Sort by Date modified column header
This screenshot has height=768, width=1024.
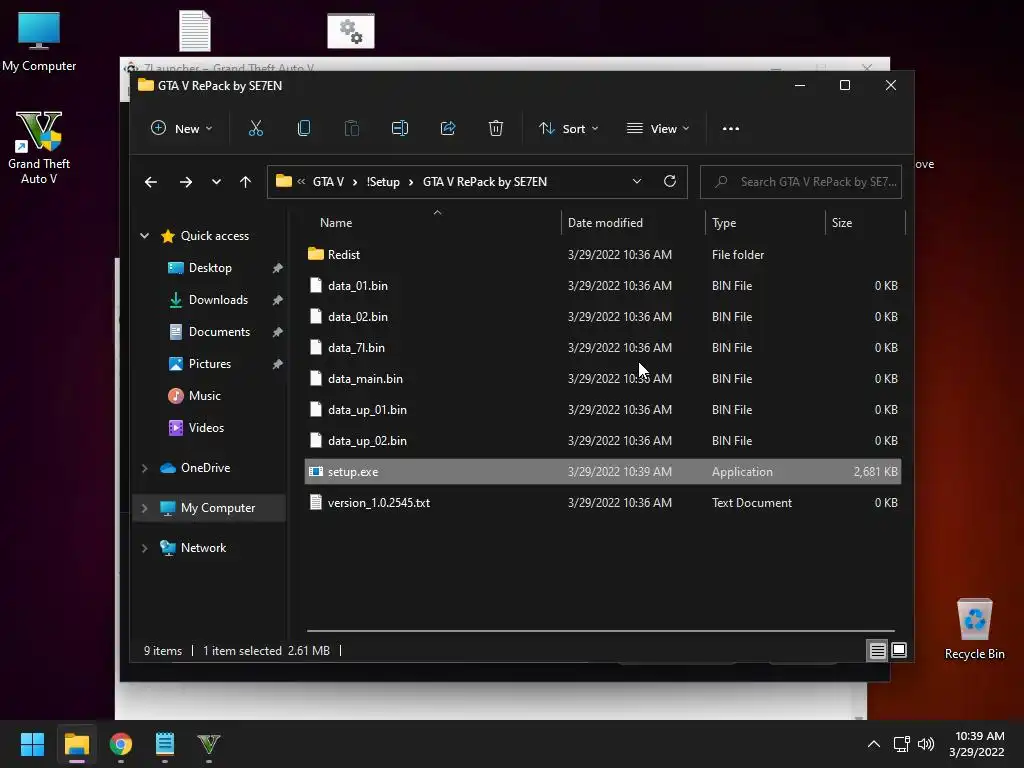click(633, 223)
